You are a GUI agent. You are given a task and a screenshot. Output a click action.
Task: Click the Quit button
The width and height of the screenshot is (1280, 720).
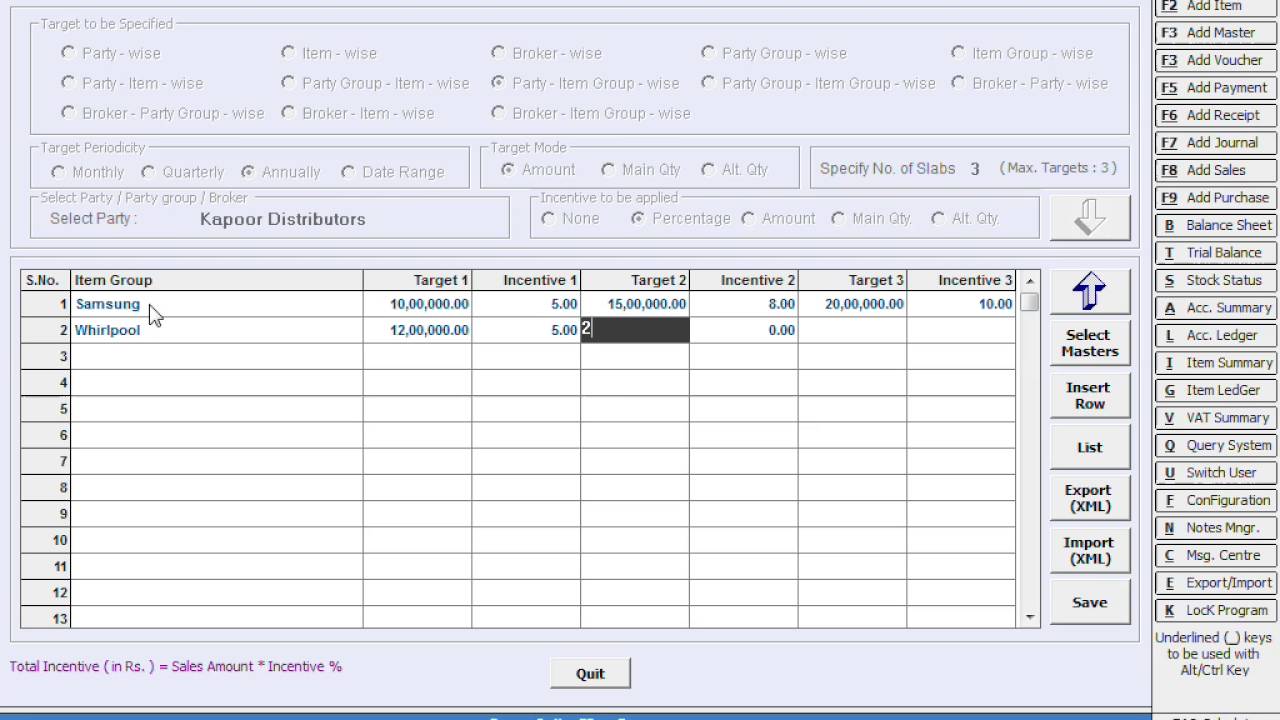[x=590, y=674]
